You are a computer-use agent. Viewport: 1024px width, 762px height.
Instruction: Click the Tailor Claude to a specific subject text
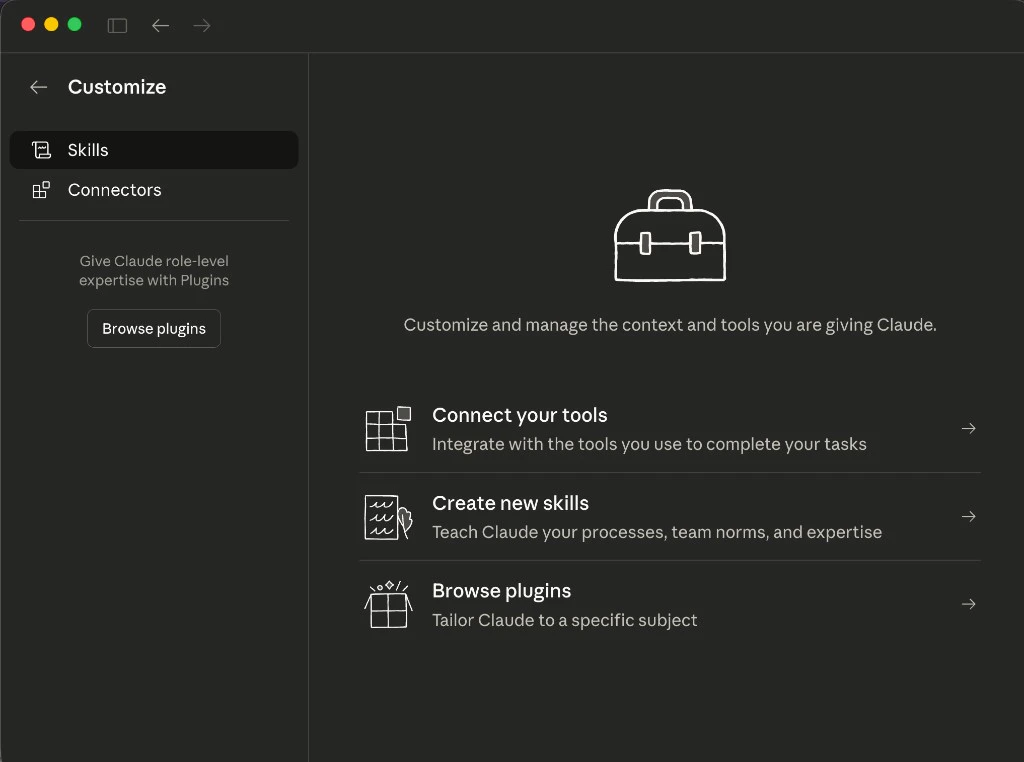(563, 620)
